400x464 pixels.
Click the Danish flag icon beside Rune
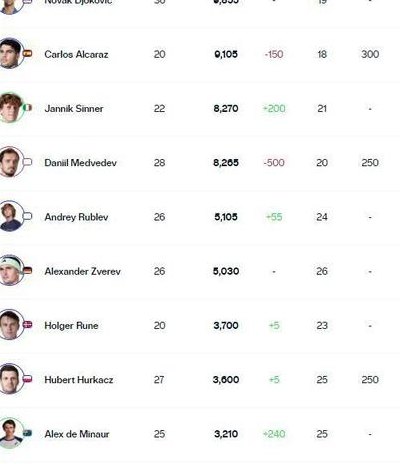[x=27, y=325]
